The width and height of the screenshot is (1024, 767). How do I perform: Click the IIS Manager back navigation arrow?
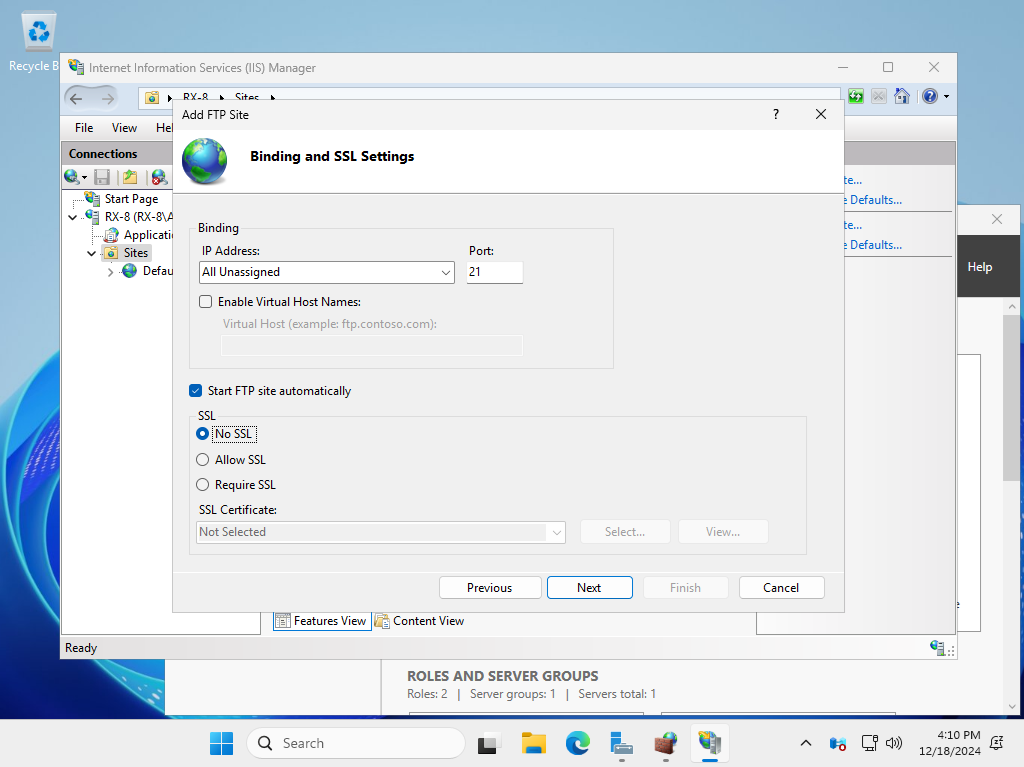pyautogui.click(x=76, y=99)
